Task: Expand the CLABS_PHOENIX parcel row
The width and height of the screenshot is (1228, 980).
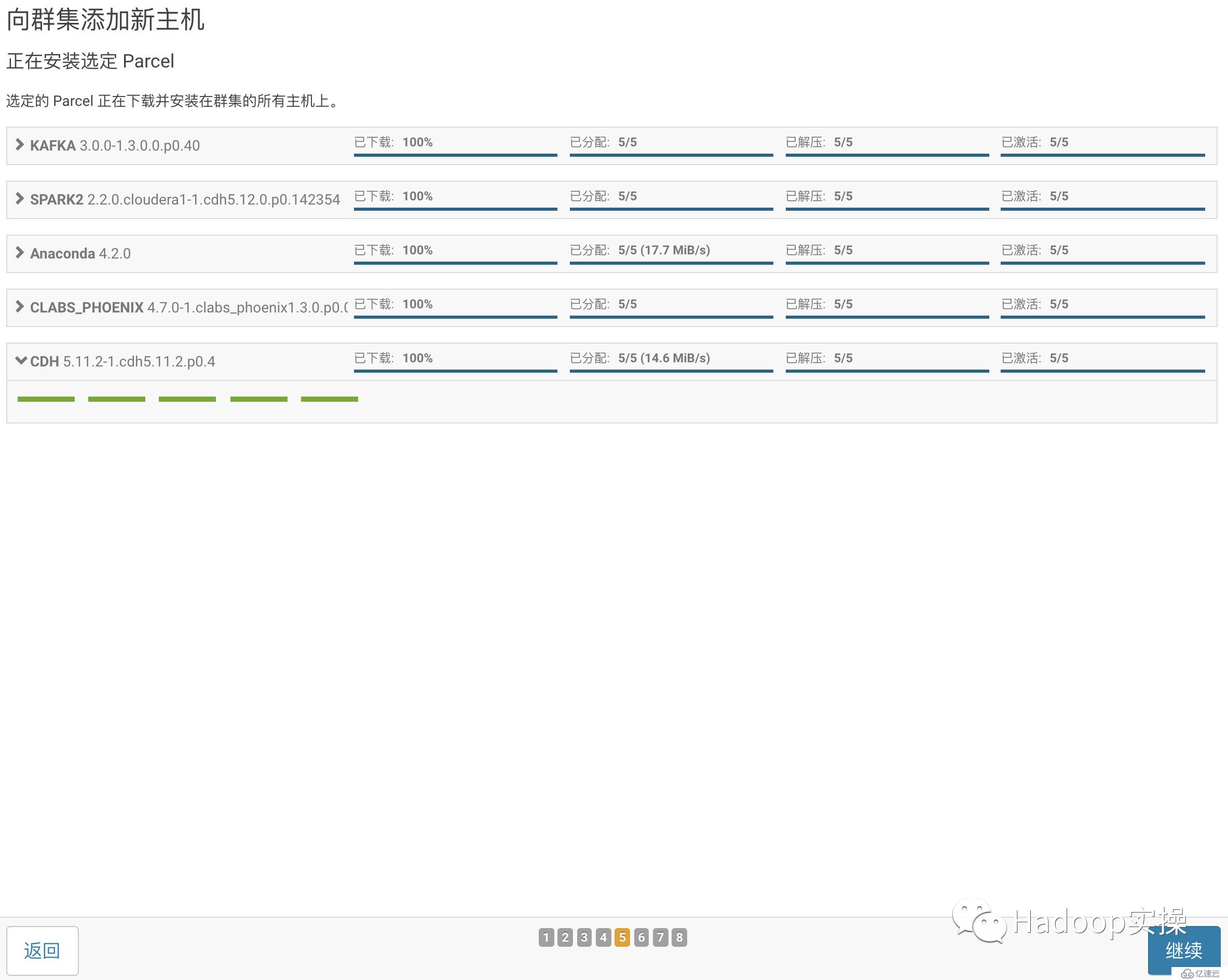Action: click(19, 307)
